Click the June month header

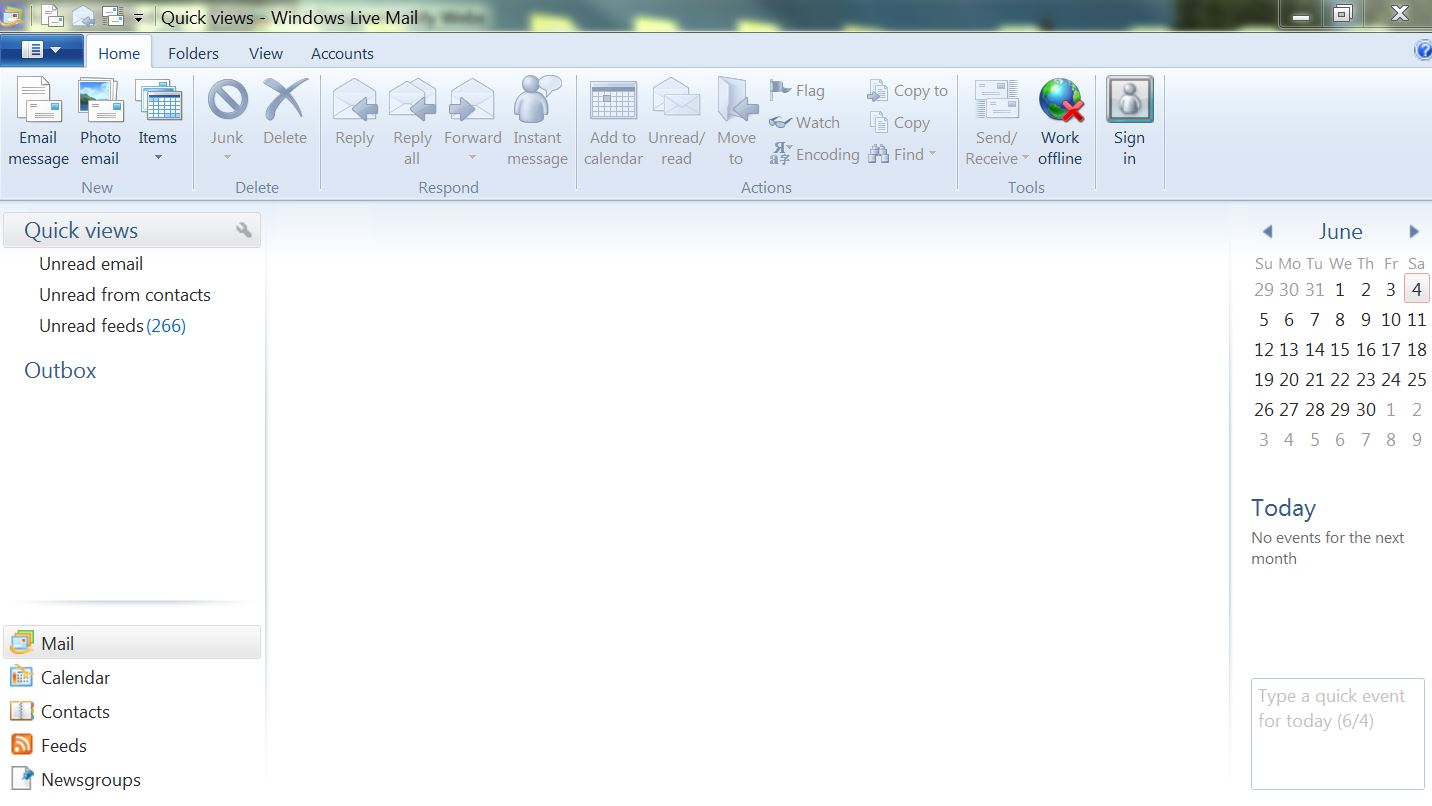point(1340,232)
